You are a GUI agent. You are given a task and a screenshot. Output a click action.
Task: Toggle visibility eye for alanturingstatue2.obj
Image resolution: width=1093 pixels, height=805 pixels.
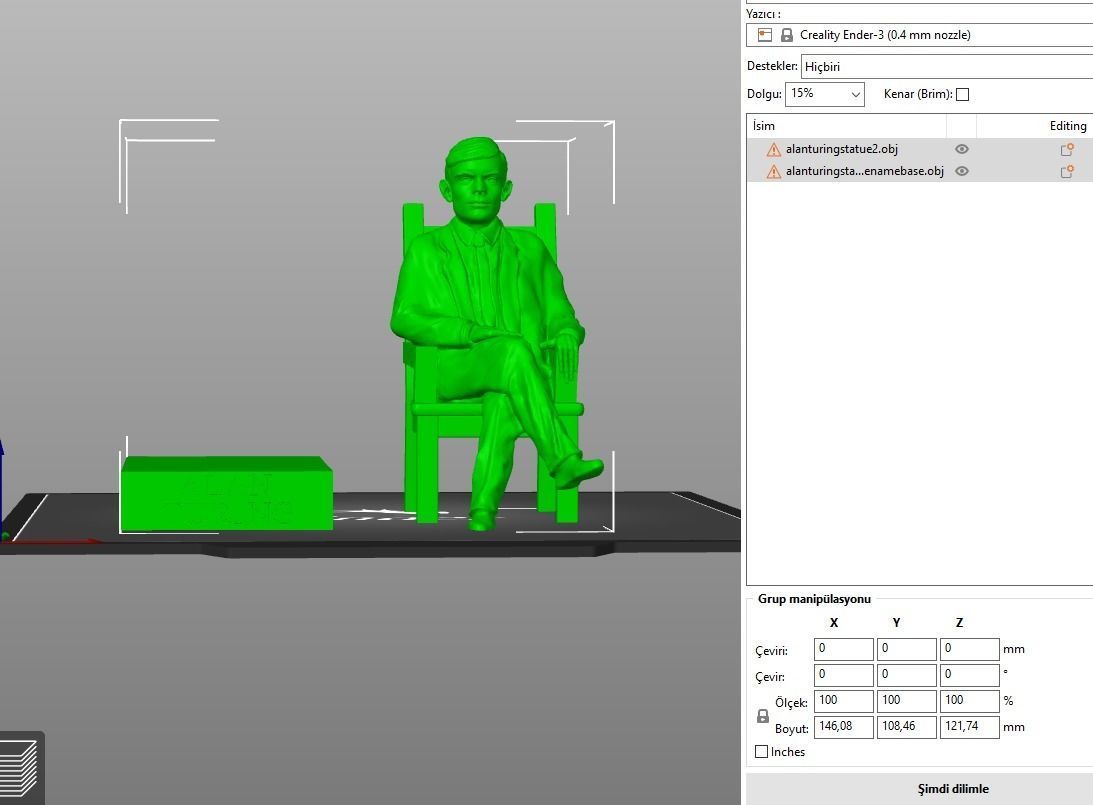coord(961,149)
